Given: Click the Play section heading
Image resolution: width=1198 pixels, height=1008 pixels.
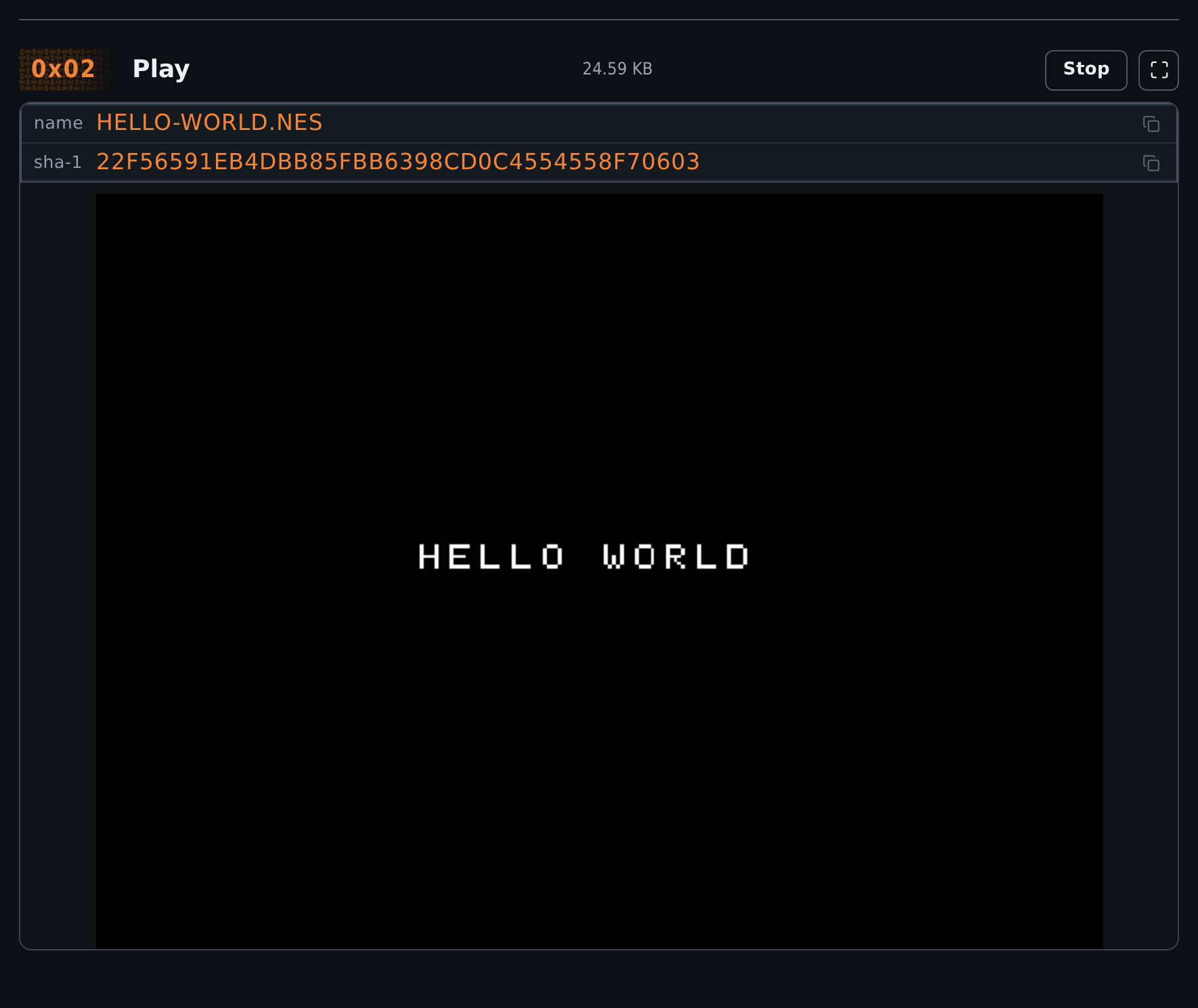Looking at the screenshot, I should click(x=161, y=69).
